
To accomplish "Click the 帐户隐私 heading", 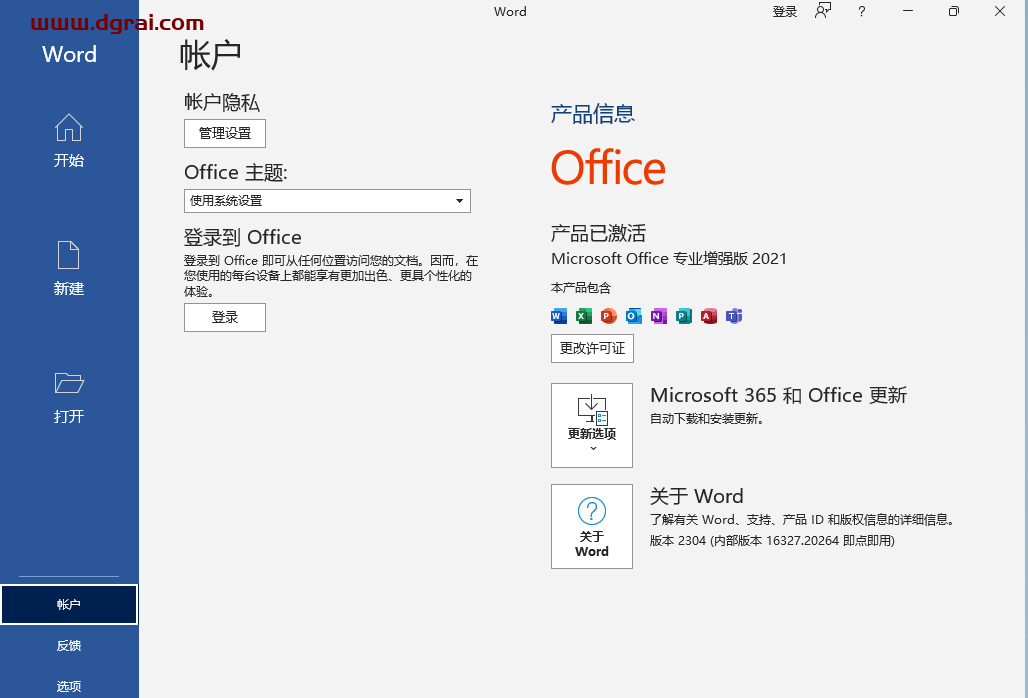I will 222,102.
